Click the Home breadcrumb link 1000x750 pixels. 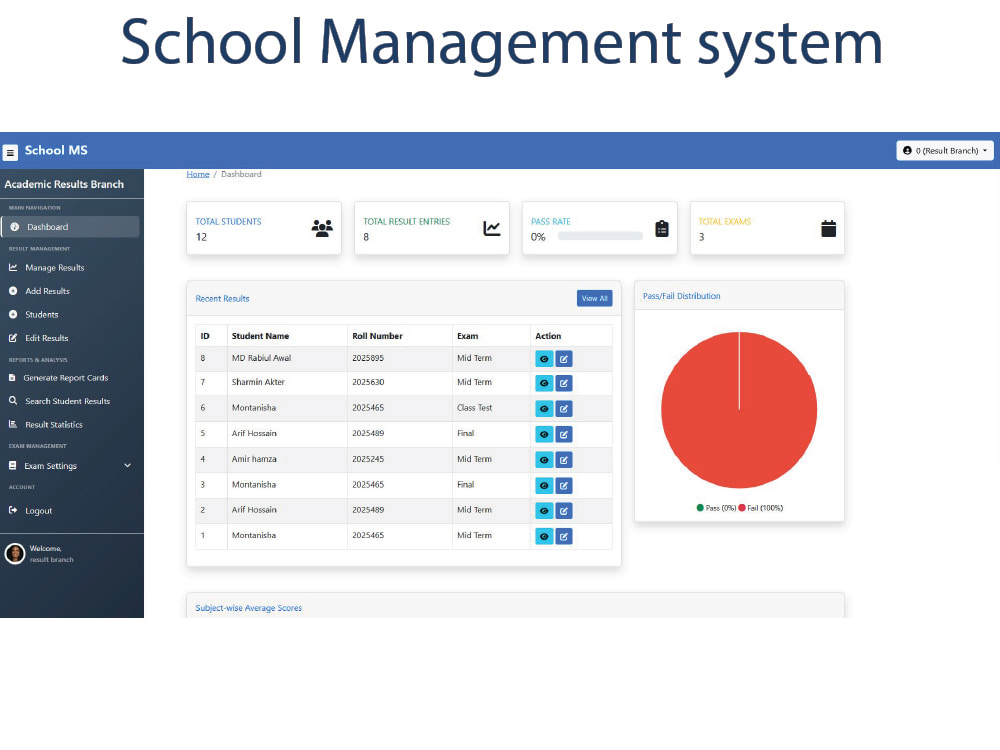(198, 174)
